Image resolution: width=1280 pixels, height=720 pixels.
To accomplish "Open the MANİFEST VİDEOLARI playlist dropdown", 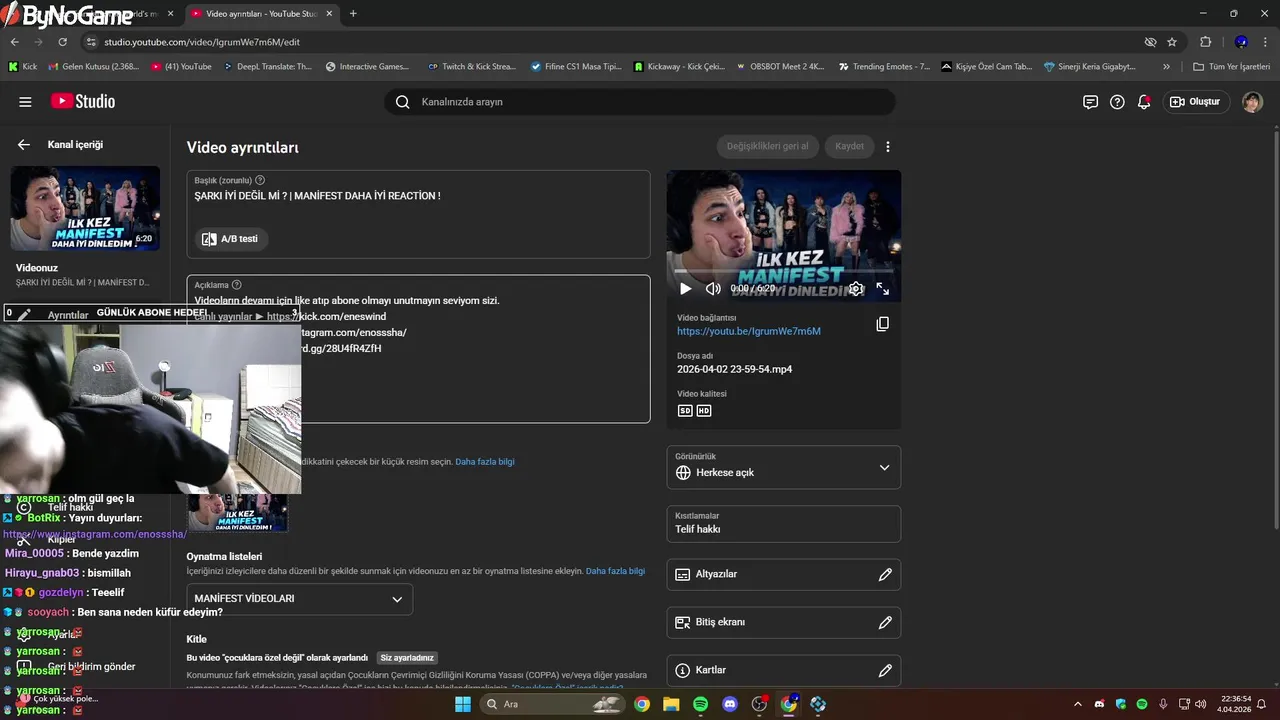I will click(x=299, y=599).
